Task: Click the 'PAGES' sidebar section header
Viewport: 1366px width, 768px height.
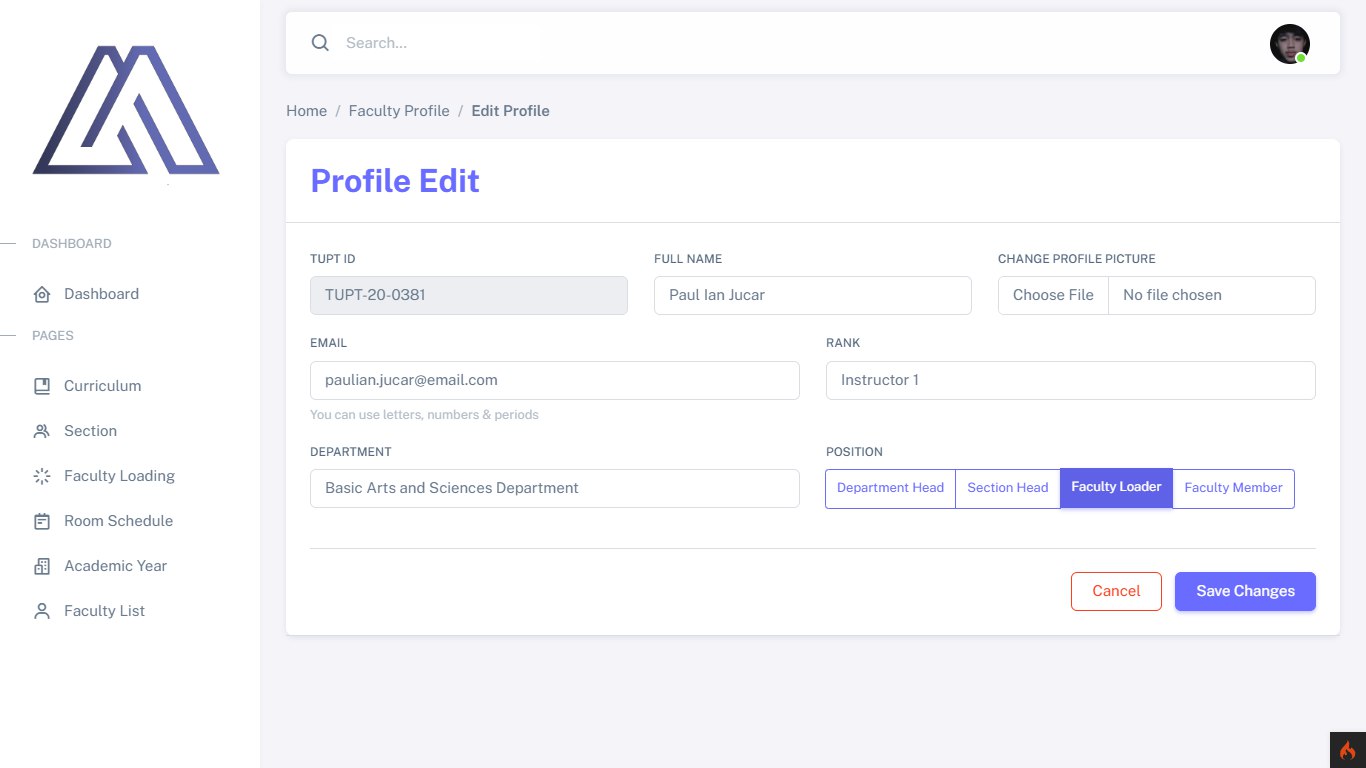Action: (53, 336)
